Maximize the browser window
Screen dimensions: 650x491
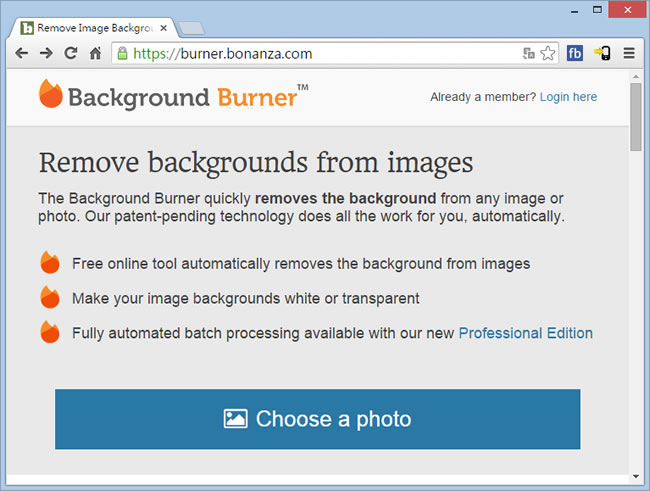[597, 10]
